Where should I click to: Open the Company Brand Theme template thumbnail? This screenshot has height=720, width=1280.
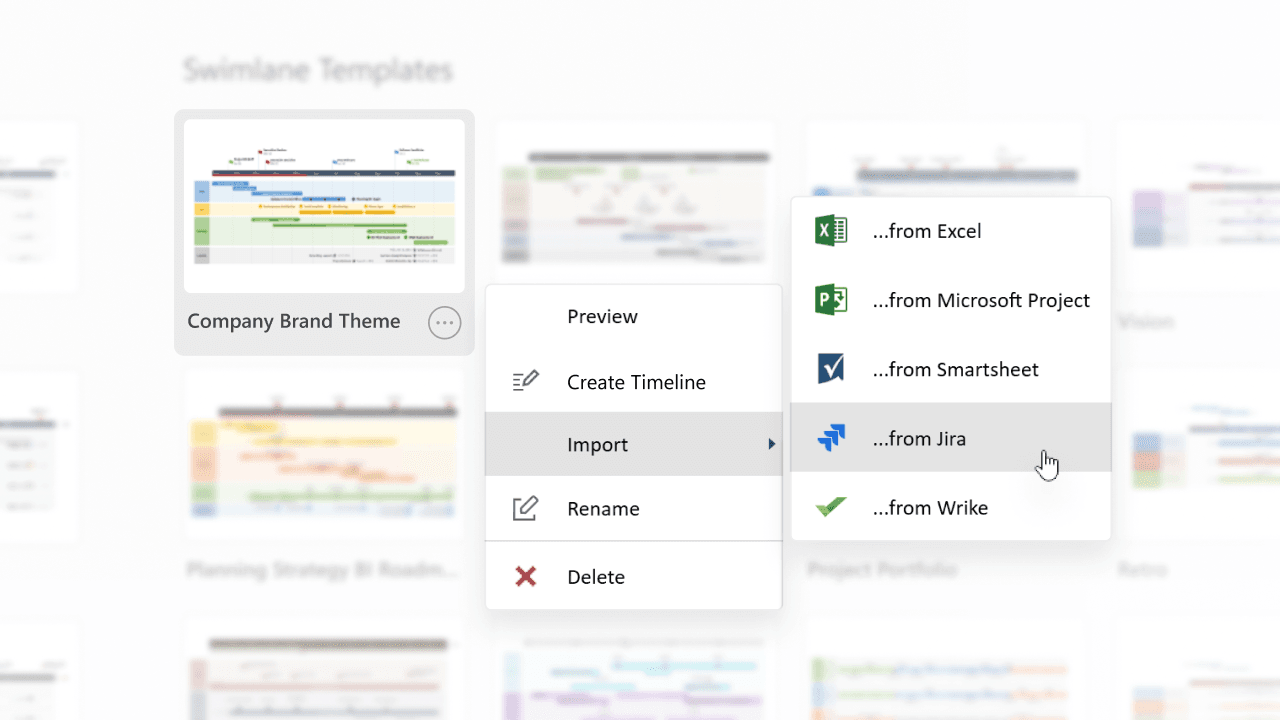point(324,206)
